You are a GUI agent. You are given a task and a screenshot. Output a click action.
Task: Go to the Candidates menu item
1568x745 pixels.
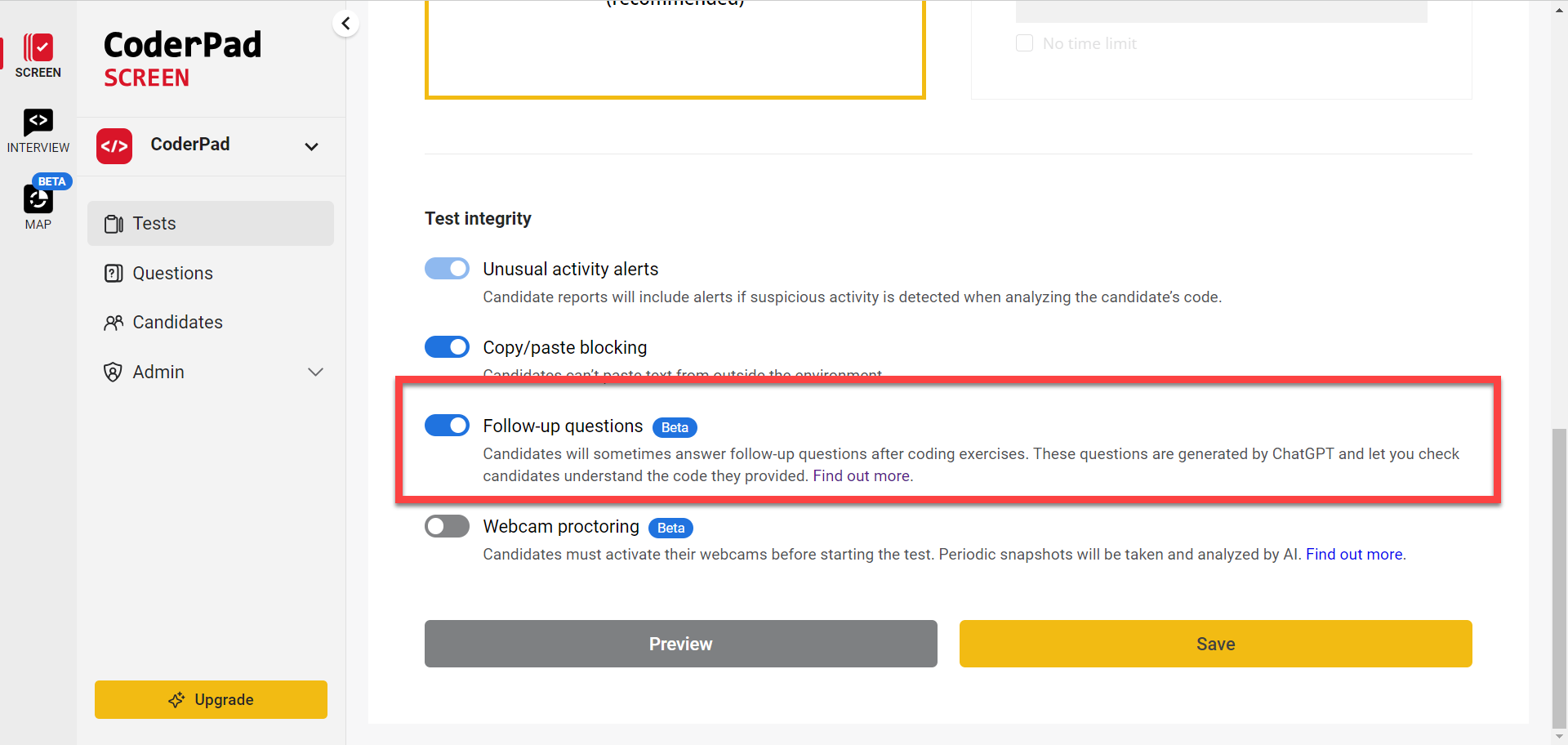[x=177, y=323]
